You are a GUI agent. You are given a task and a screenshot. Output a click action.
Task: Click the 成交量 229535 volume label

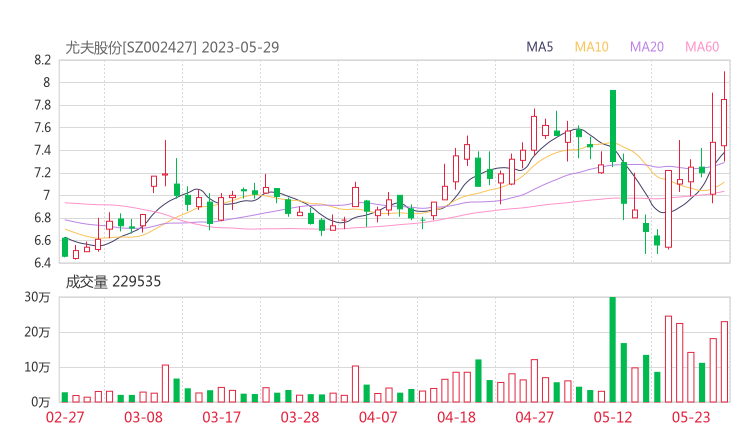[x=113, y=282]
